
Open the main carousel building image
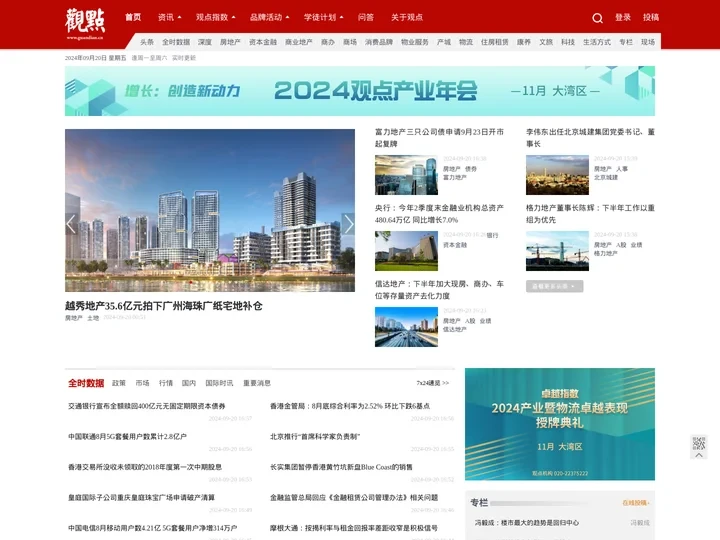tap(210, 210)
